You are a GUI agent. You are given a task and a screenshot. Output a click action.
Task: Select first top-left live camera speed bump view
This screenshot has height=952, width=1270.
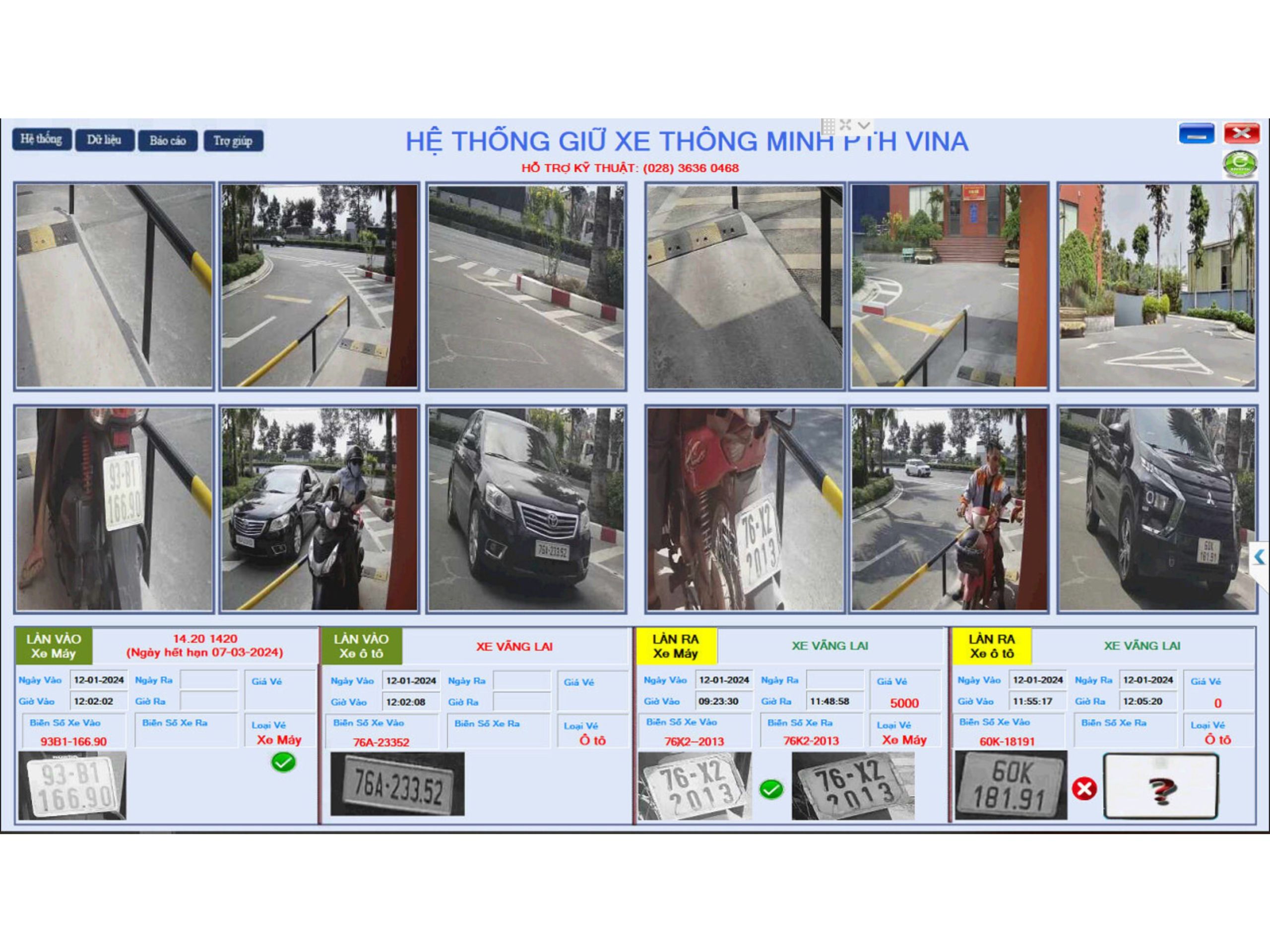[114, 287]
